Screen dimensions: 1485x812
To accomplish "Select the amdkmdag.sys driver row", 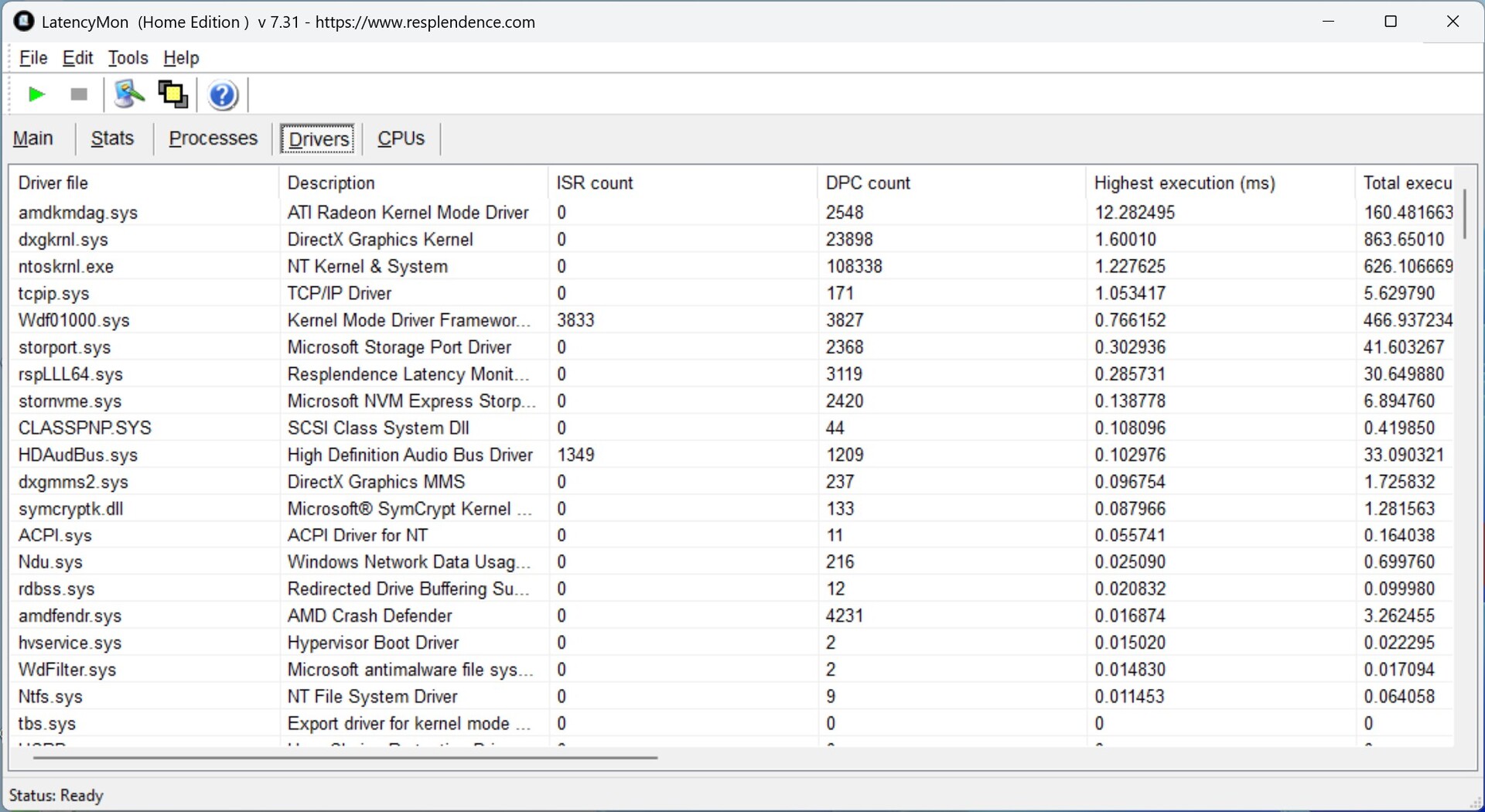I will 78,213.
